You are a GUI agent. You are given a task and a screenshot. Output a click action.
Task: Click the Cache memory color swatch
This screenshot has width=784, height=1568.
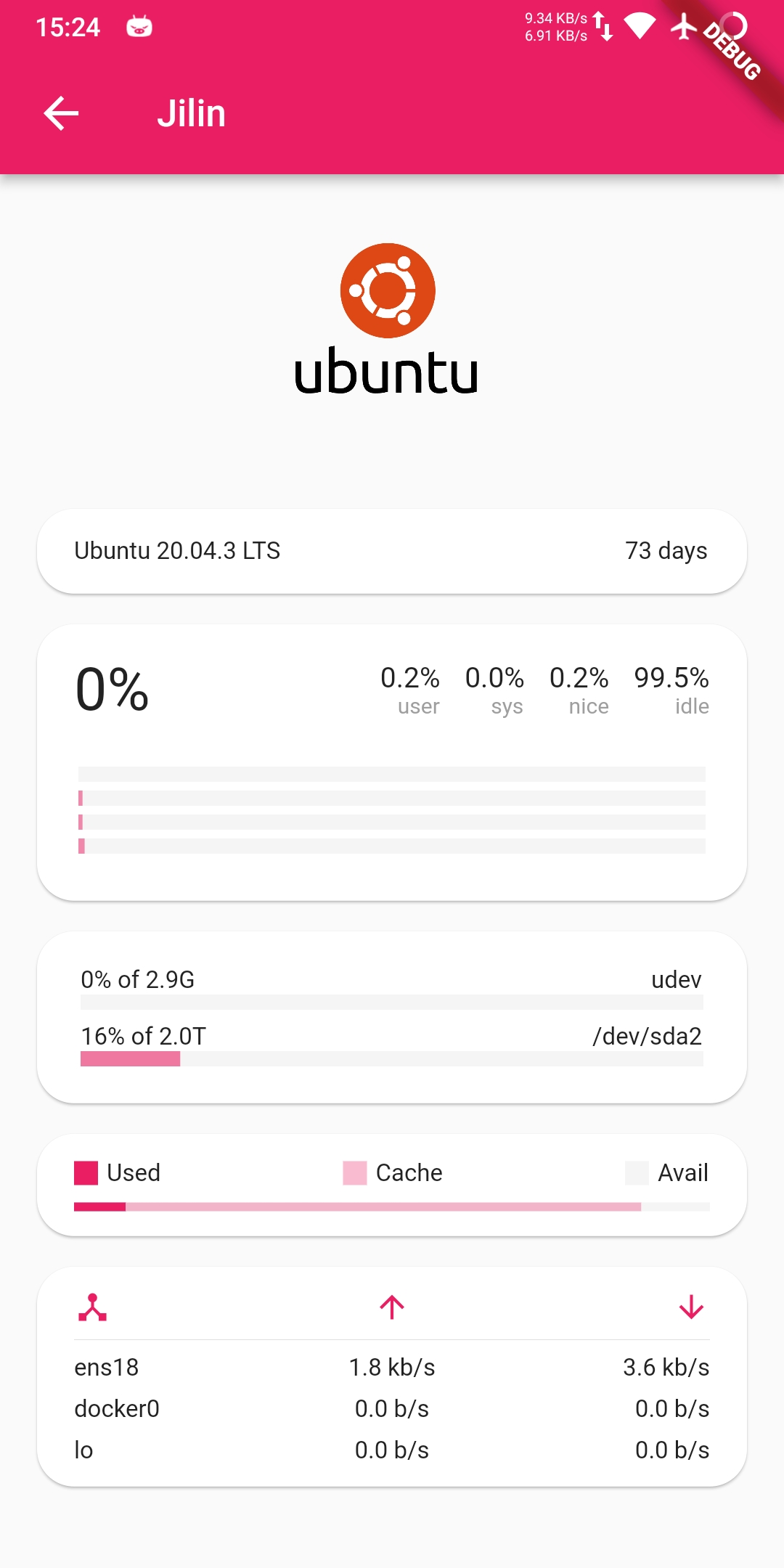(355, 1173)
